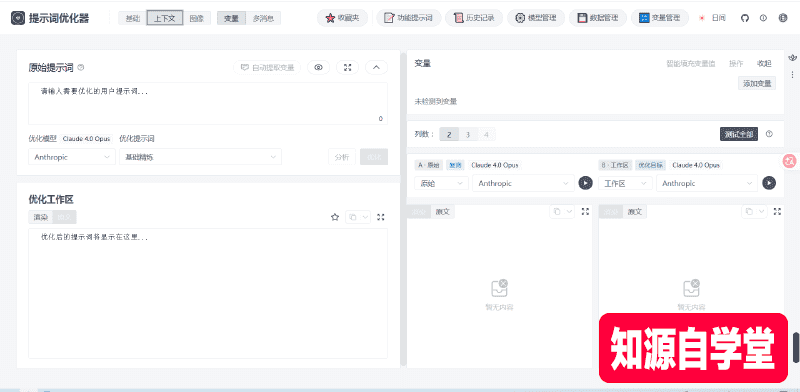Image resolution: width=800 pixels, height=392 pixels.
Task: Select 渲染 view in 优化工作区
Action: tap(41, 217)
